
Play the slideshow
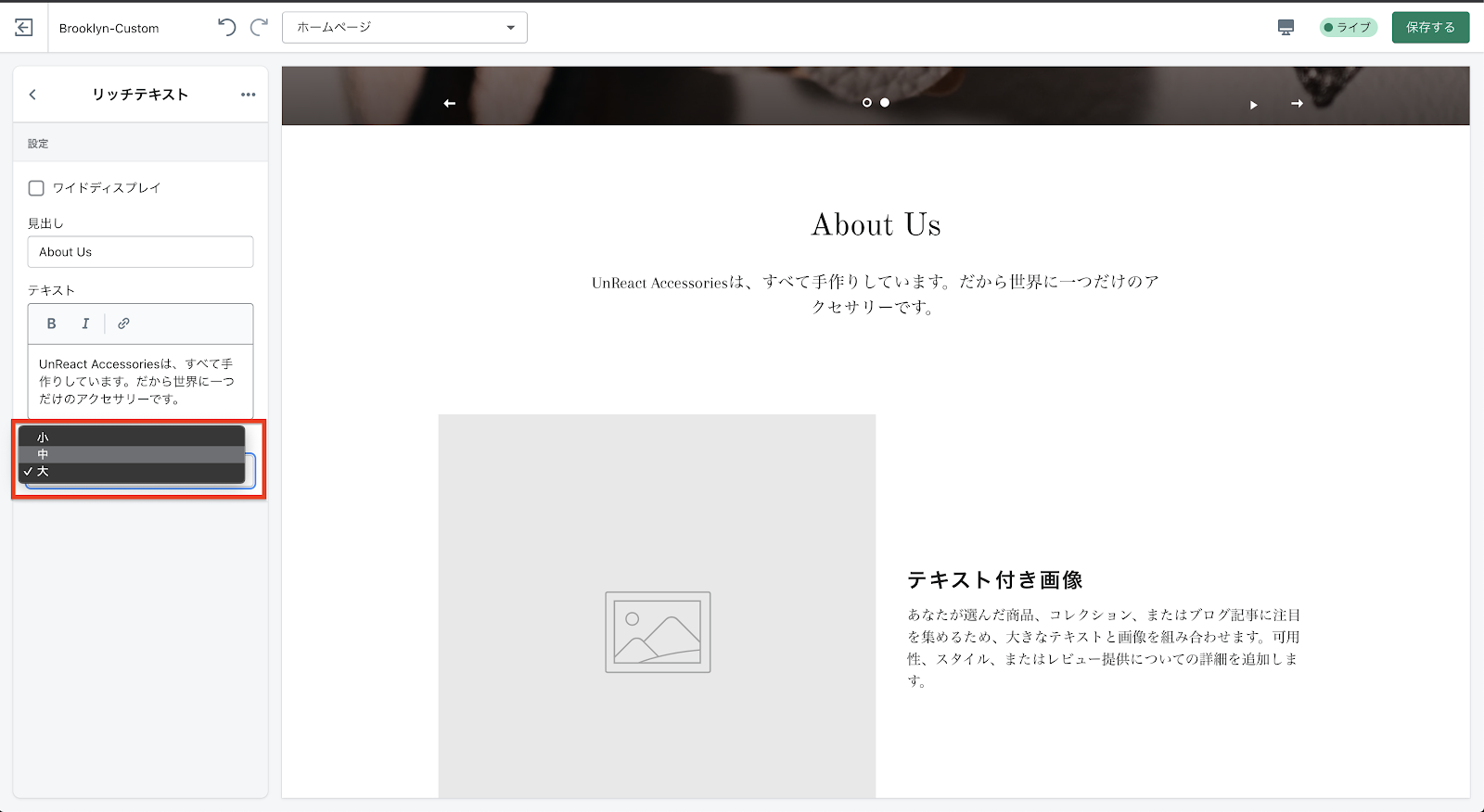pos(1253,105)
